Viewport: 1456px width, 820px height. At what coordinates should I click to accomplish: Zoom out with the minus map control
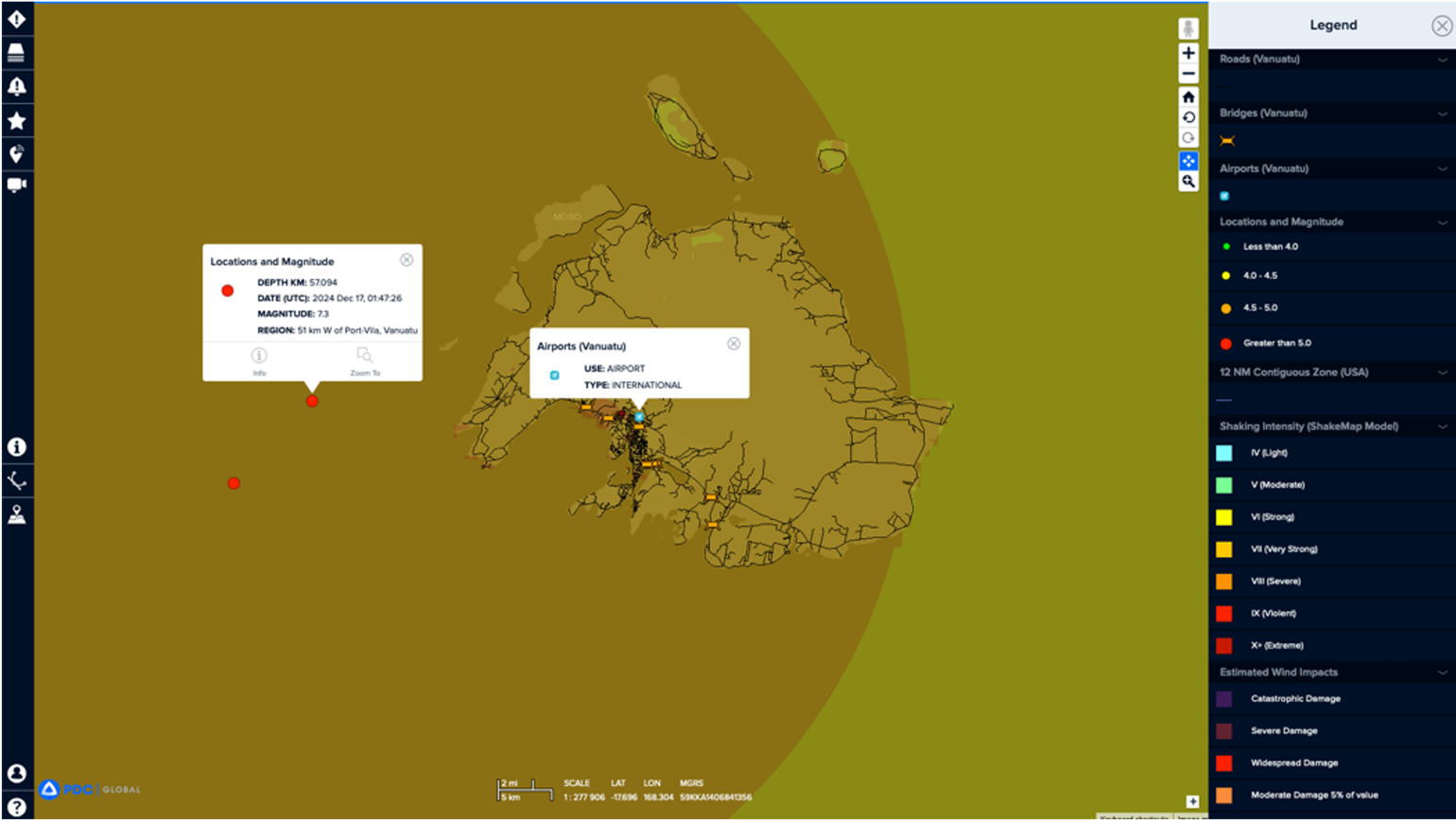(x=1188, y=74)
